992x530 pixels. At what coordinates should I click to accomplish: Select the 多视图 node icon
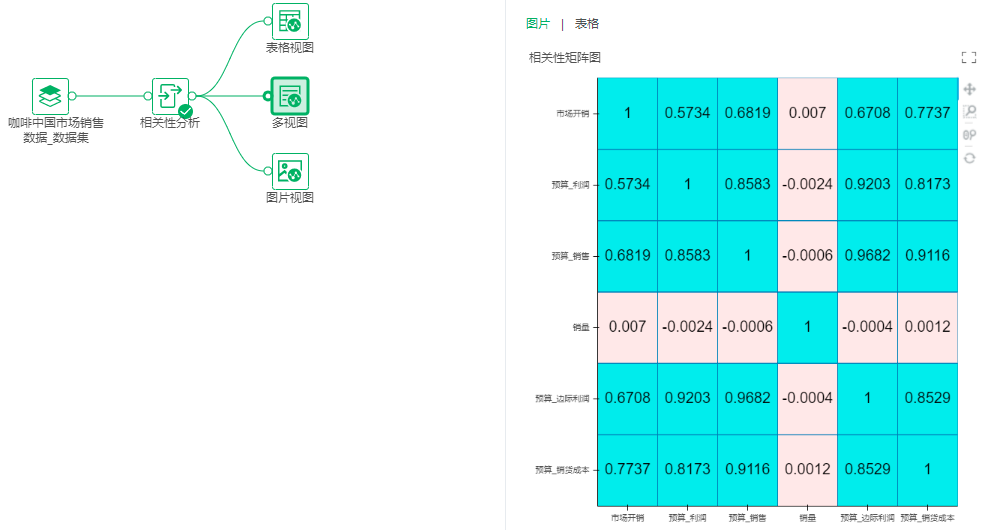click(290, 96)
